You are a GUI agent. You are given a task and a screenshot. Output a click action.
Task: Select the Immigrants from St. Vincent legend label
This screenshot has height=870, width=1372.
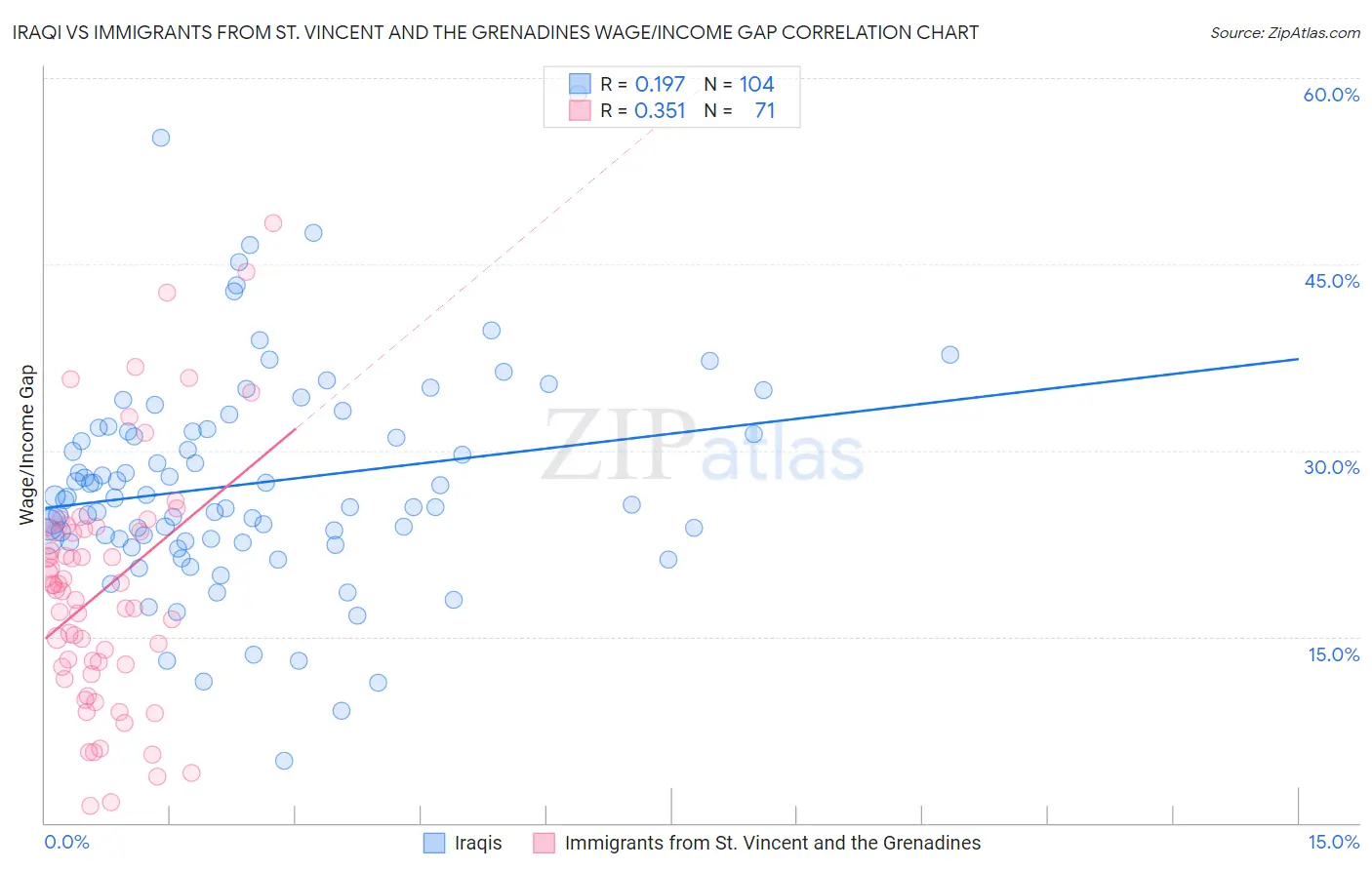point(772,843)
